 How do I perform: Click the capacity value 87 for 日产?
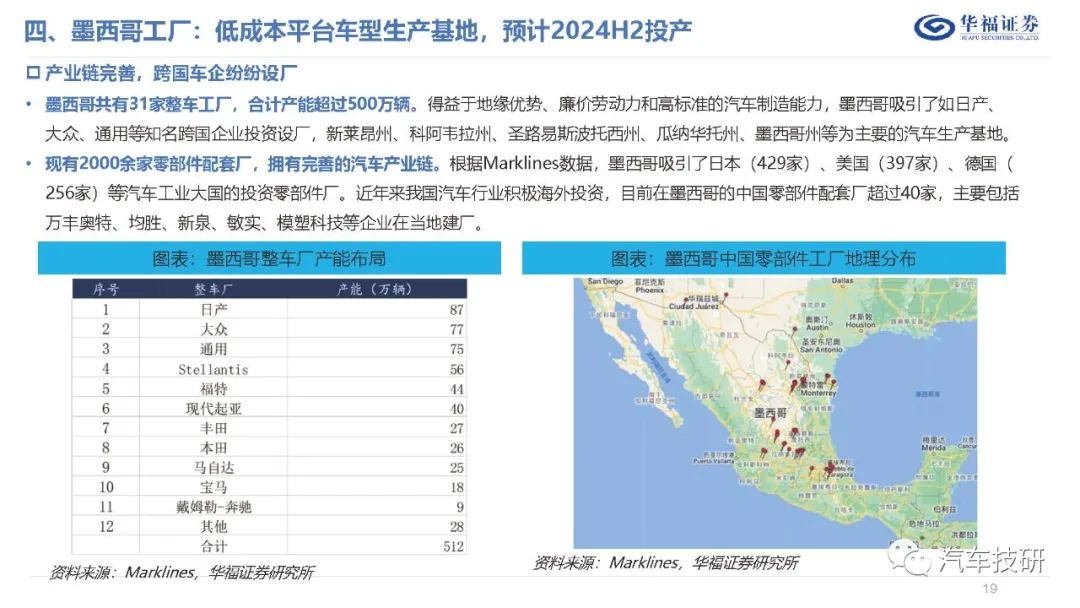(457, 310)
